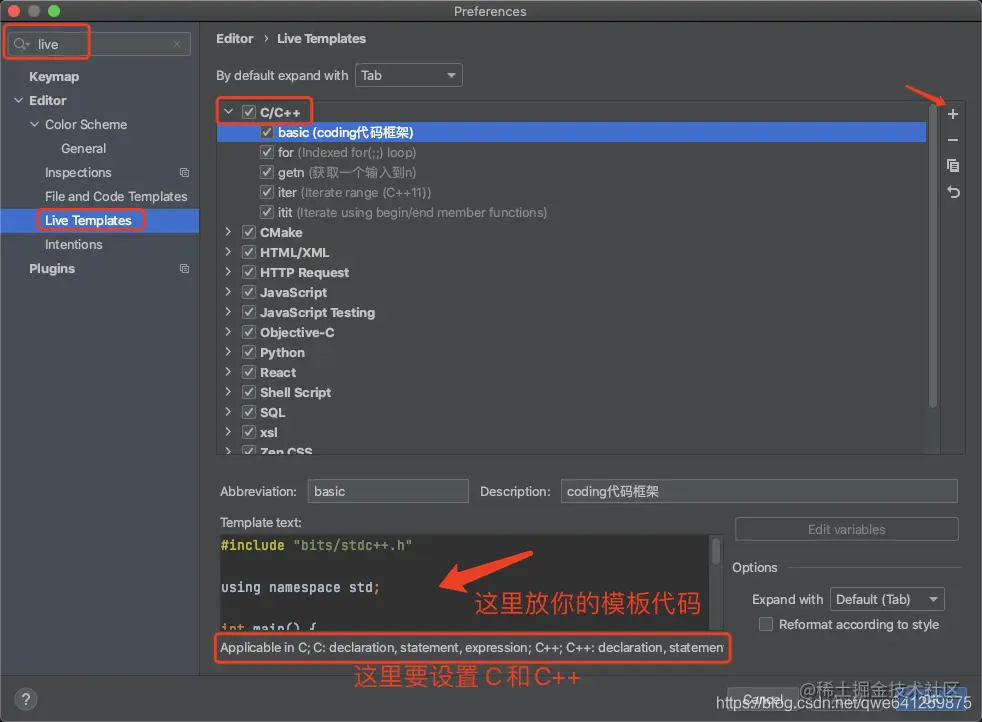The width and height of the screenshot is (982, 722).
Task: Open the 'By default expand with' Tab dropdown
Action: point(408,75)
